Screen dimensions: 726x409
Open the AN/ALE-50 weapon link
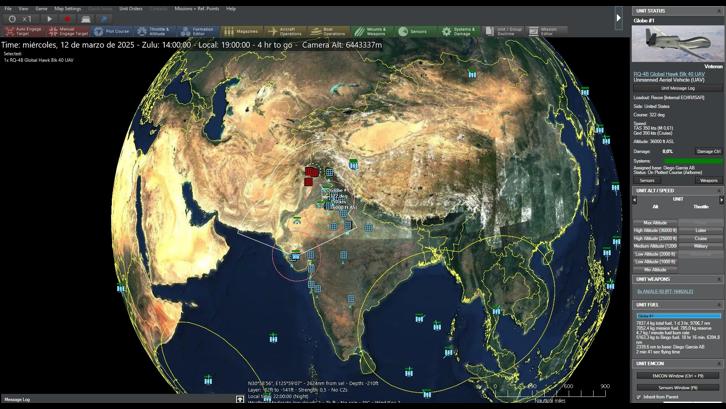pos(665,291)
